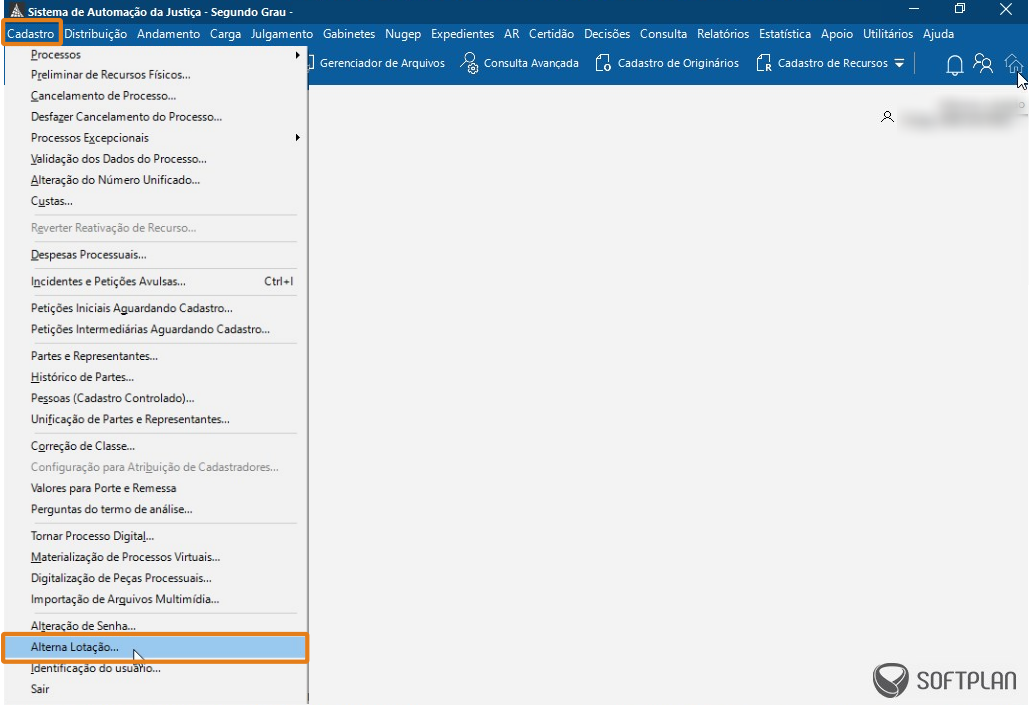Image resolution: width=1029 pixels, height=705 pixels.
Task: Open Consulta Avançada from the toolbar icon
Action: [x=469, y=63]
